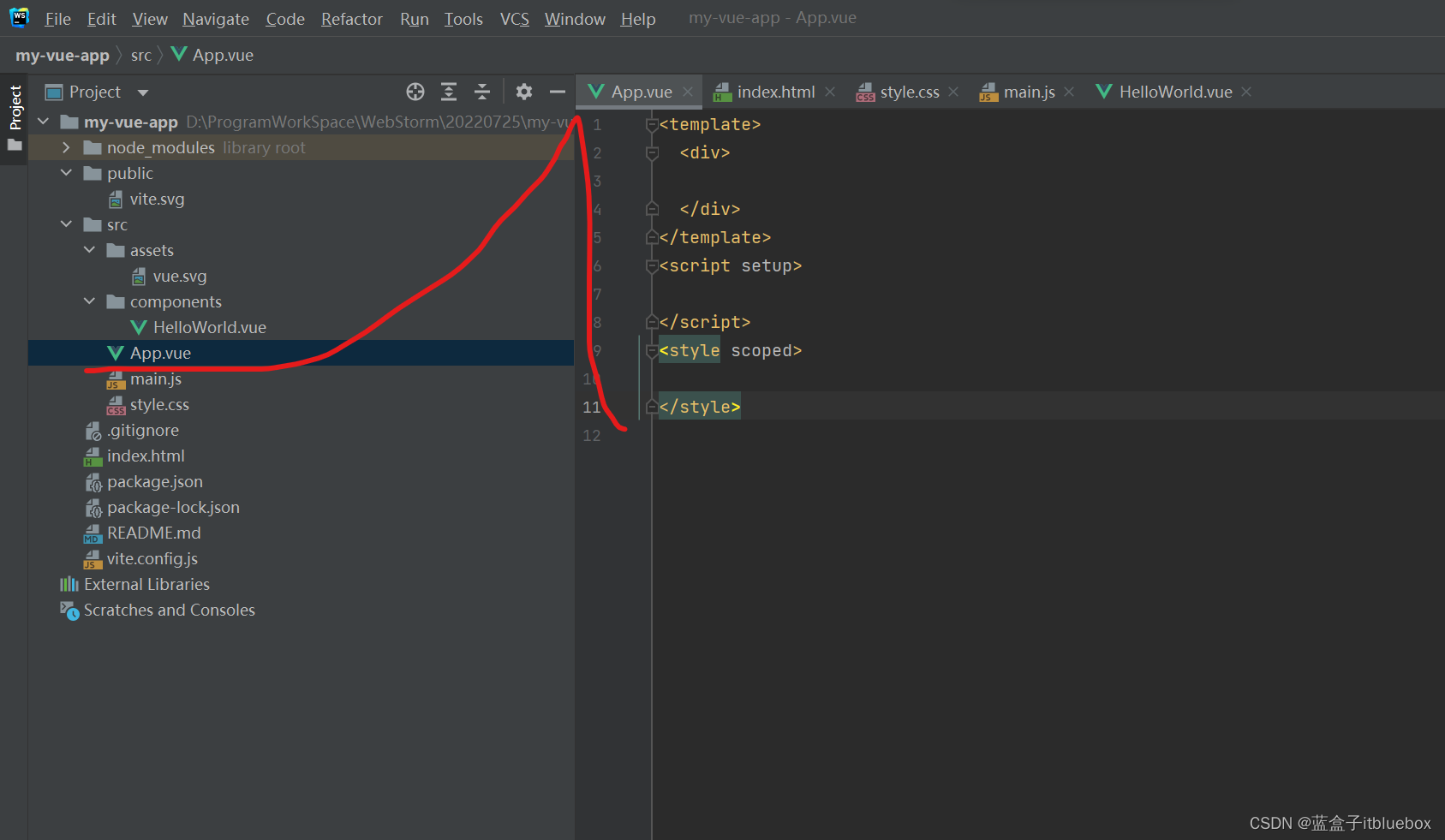This screenshot has width=1445, height=840.
Task: Click the Project vertical tool window tab
Action: coord(15,107)
